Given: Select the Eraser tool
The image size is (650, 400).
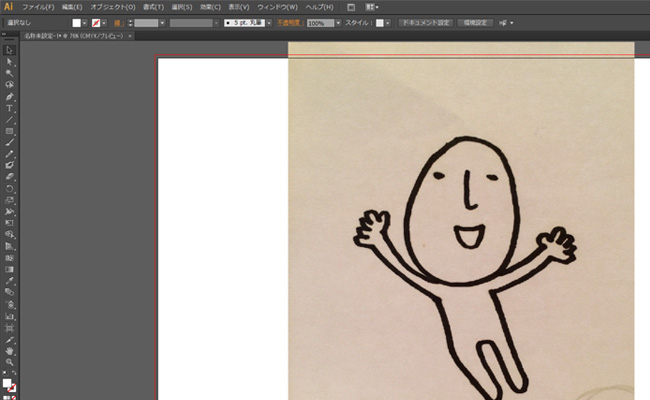Looking at the screenshot, I should point(9,176).
